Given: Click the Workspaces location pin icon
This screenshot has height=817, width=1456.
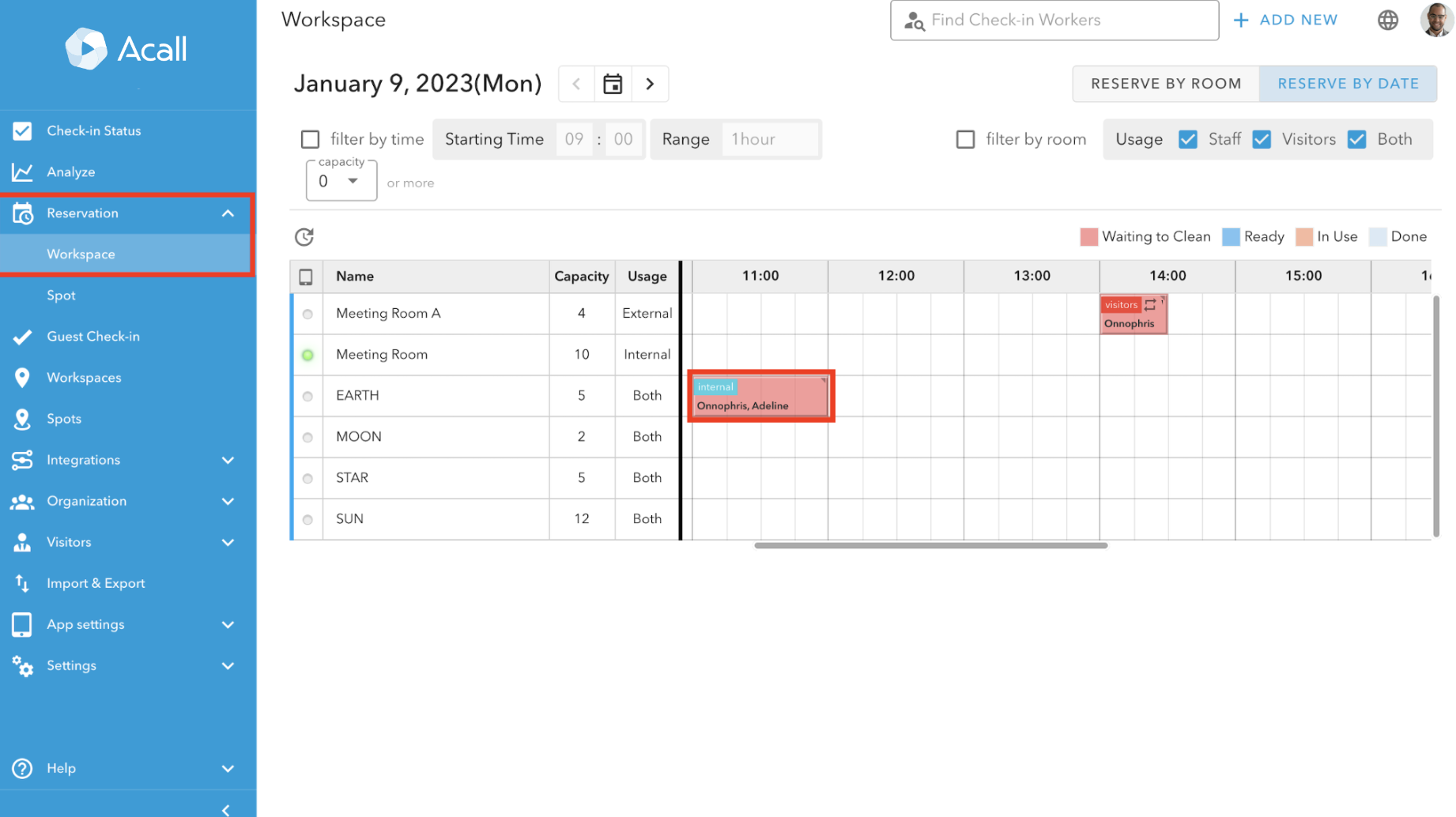Looking at the screenshot, I should 22,378.
